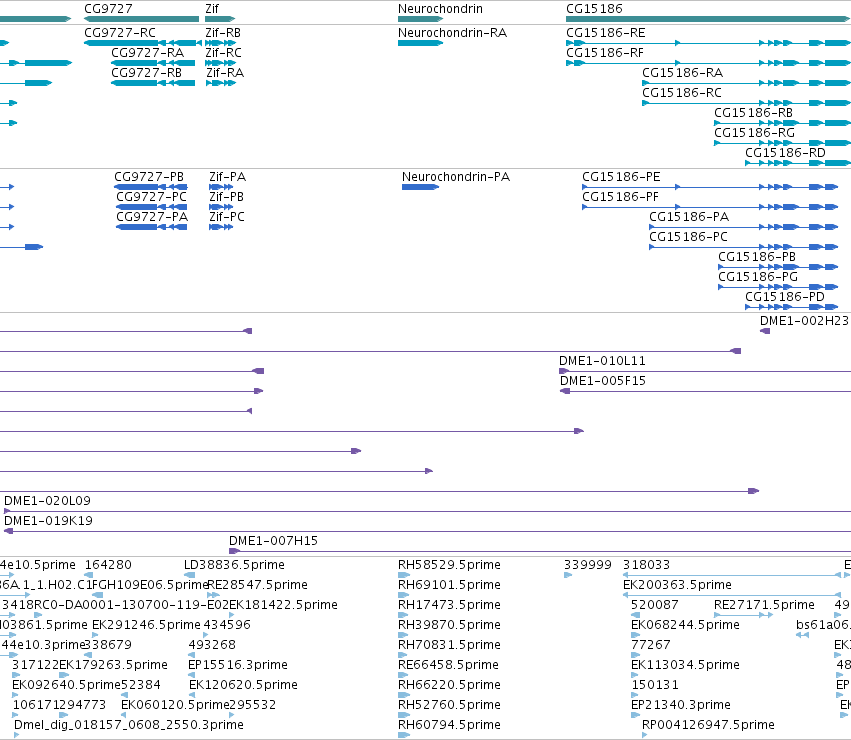Image resolution: width=851 pixels, height=740 pixels.
Task: Choose EST RH60794.5prime
Action: click(449, 726)
